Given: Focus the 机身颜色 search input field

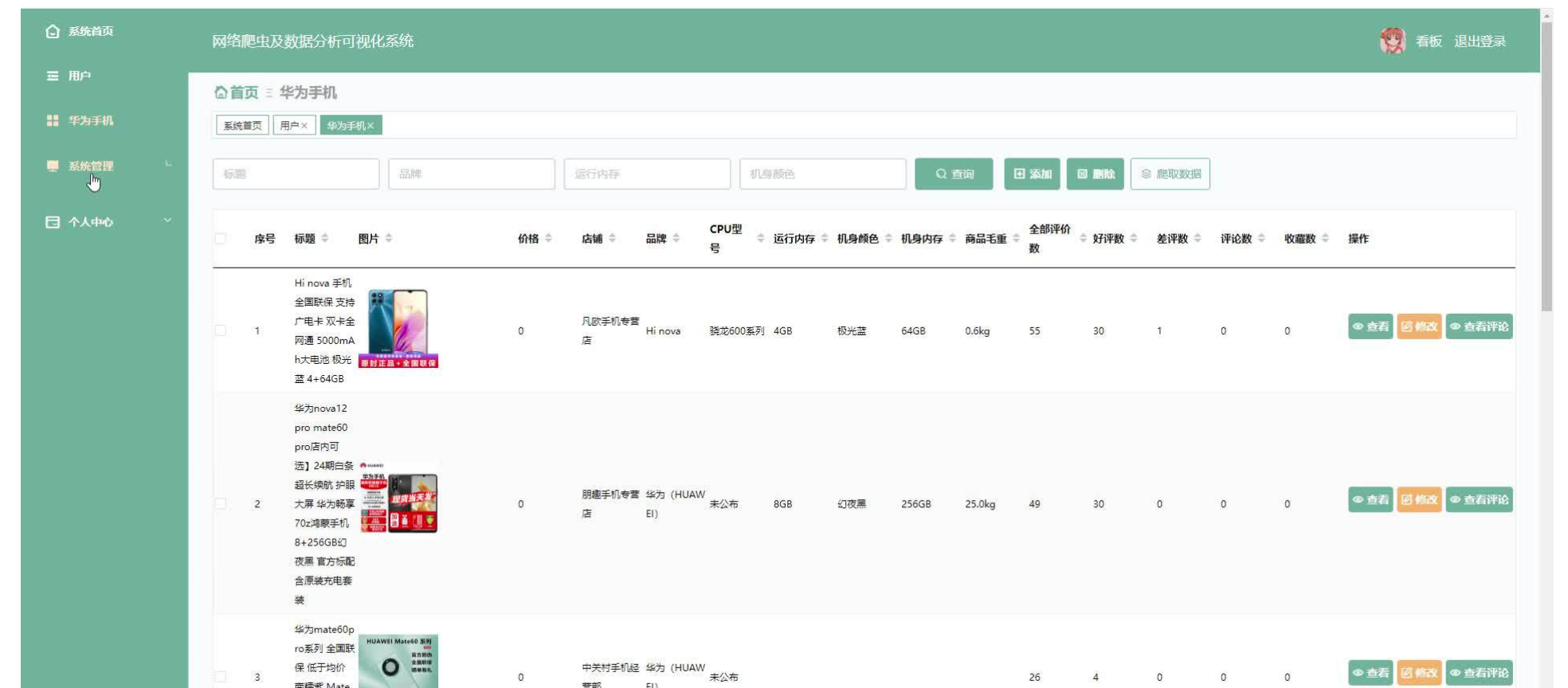Looking at the screenshot, I should tap(823, 174).
